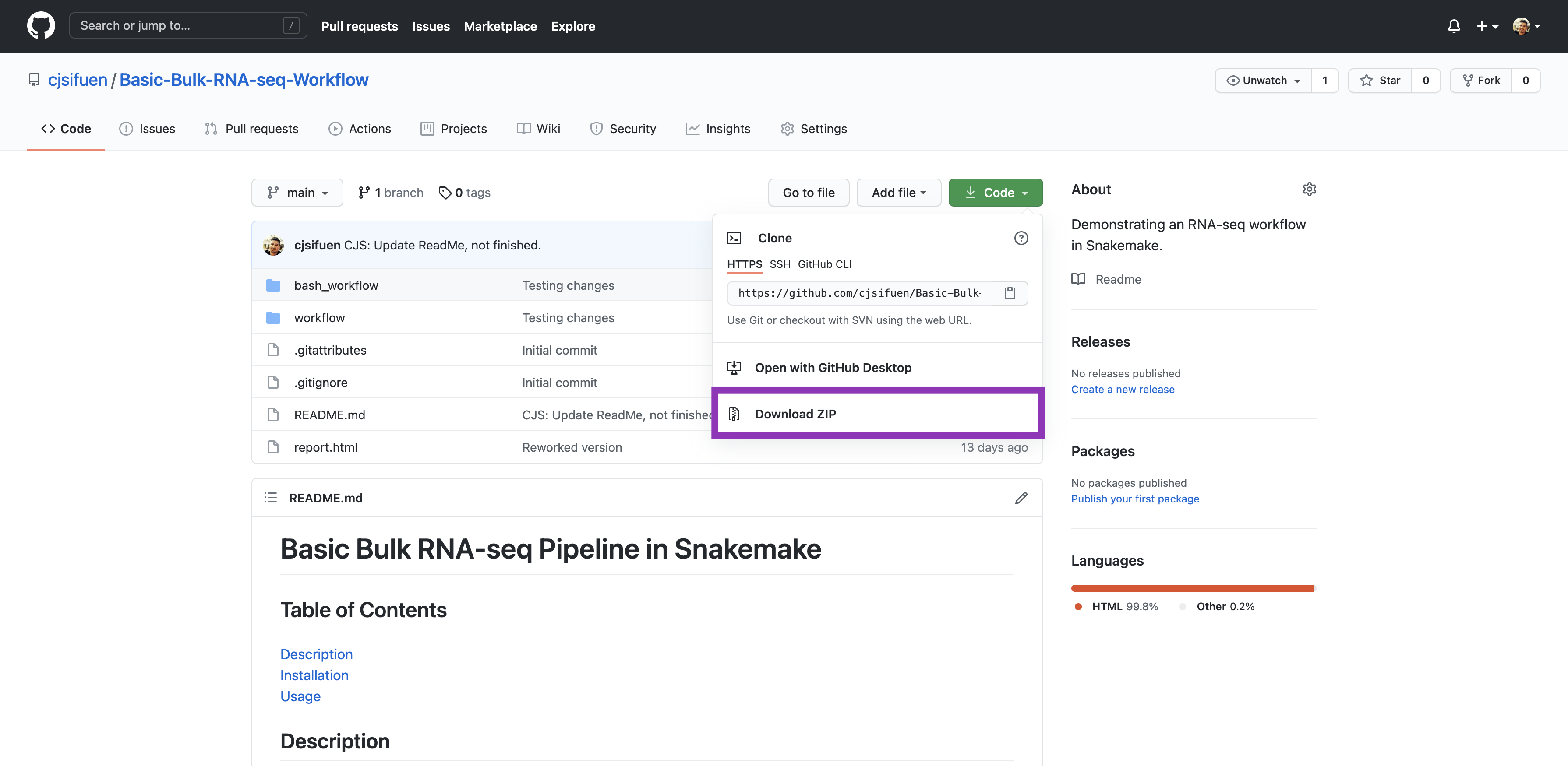Open the repo Pull requests tab
Image resolution: width=1568 pixels, height=766 pixels.
[x=251, y=128]
